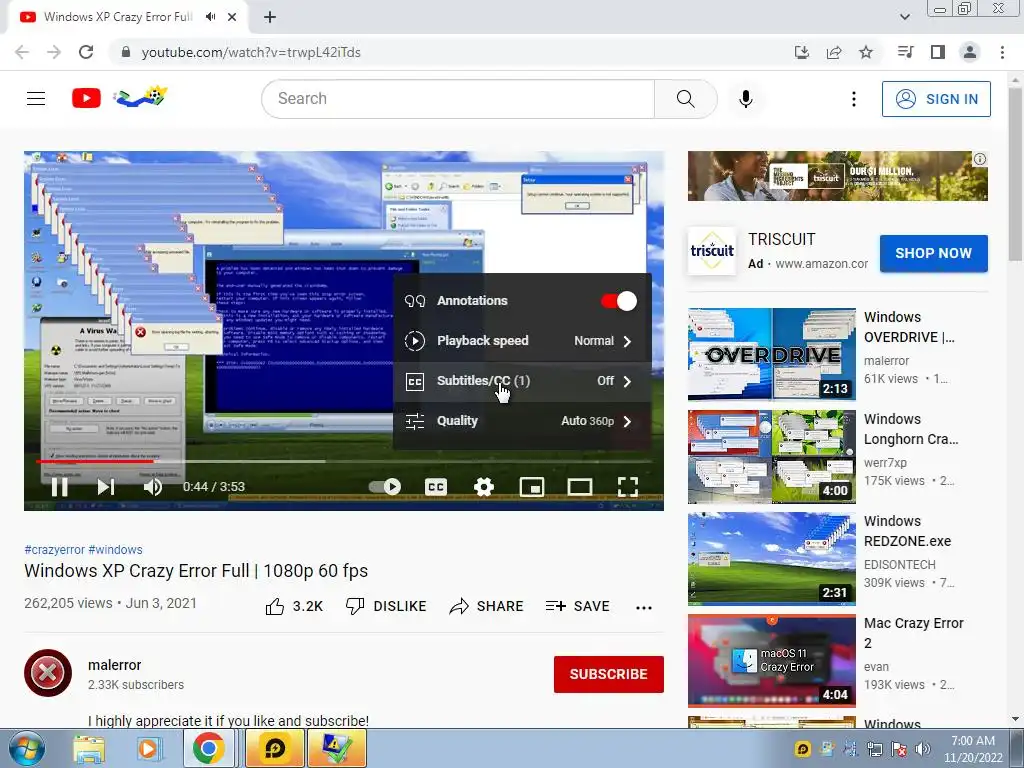Toggle the autoplay switch in player
The height and width of the screenshot is (768, 1024).
coord(385,487)
